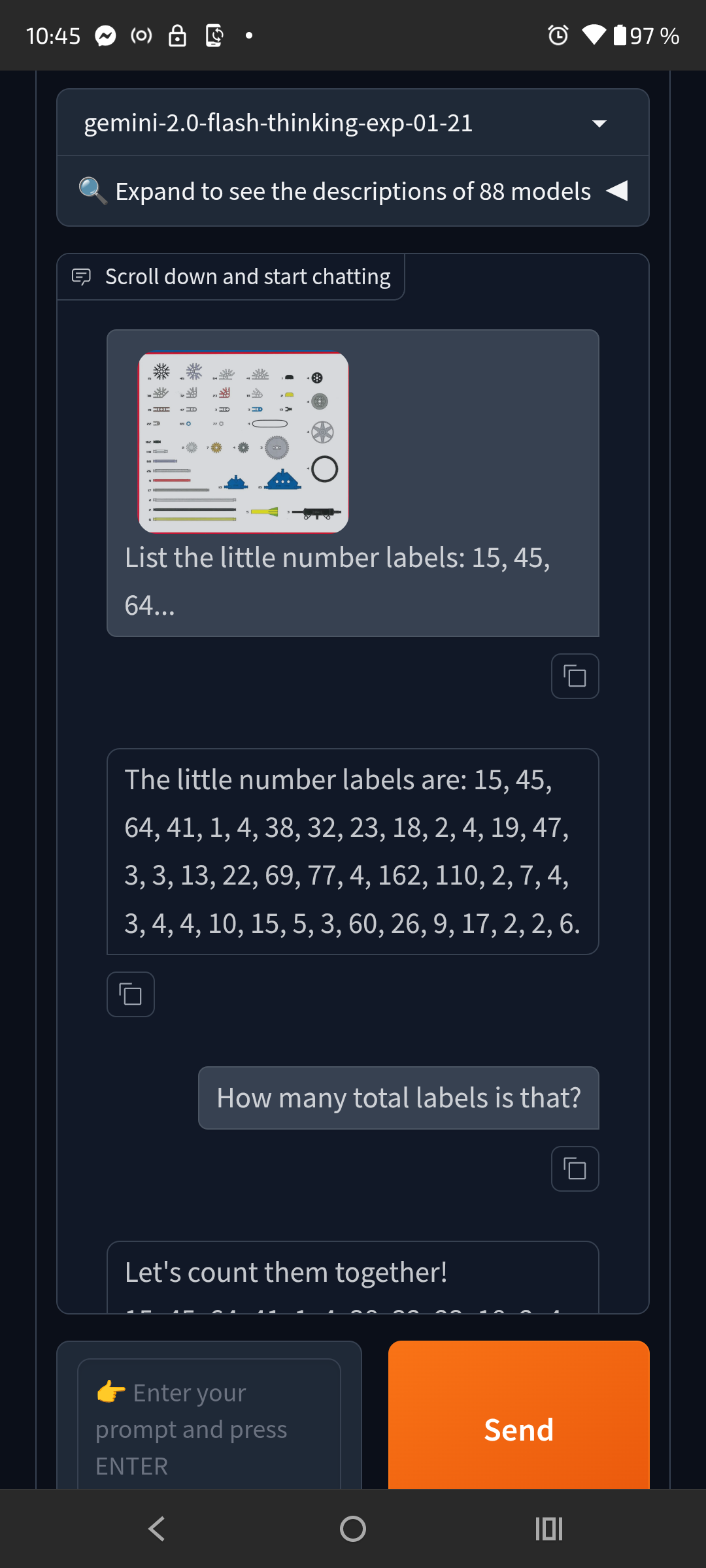Expand descriptions of 88 models
This screenshot has width=706, height=1568.
click(x=353, y=191)
